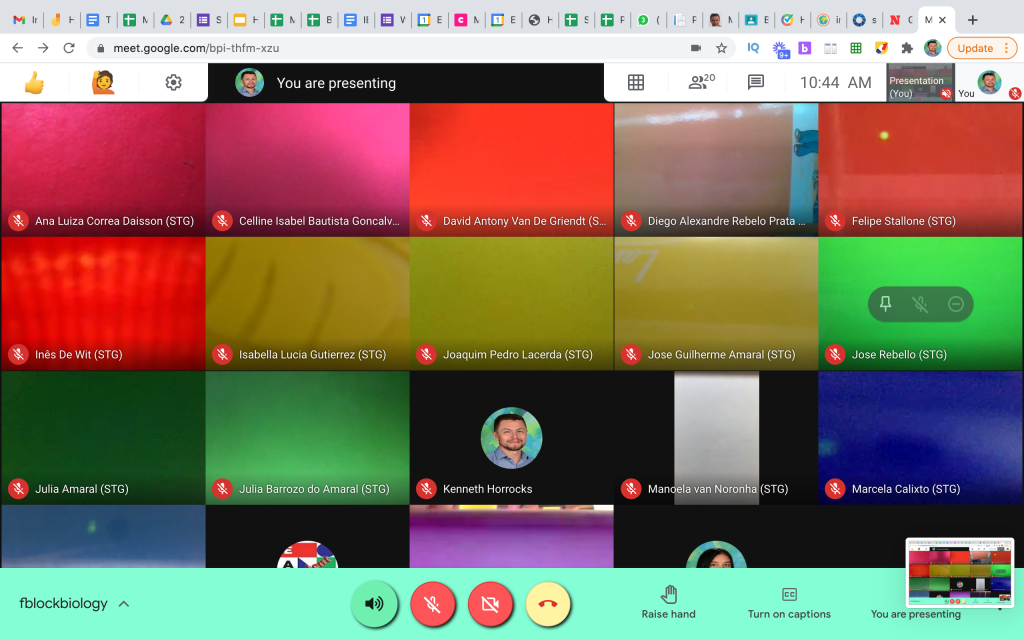Toggle the camera off button
Image resolution: width=1024 pixels, height=640 pixels.
click(490, 604)
